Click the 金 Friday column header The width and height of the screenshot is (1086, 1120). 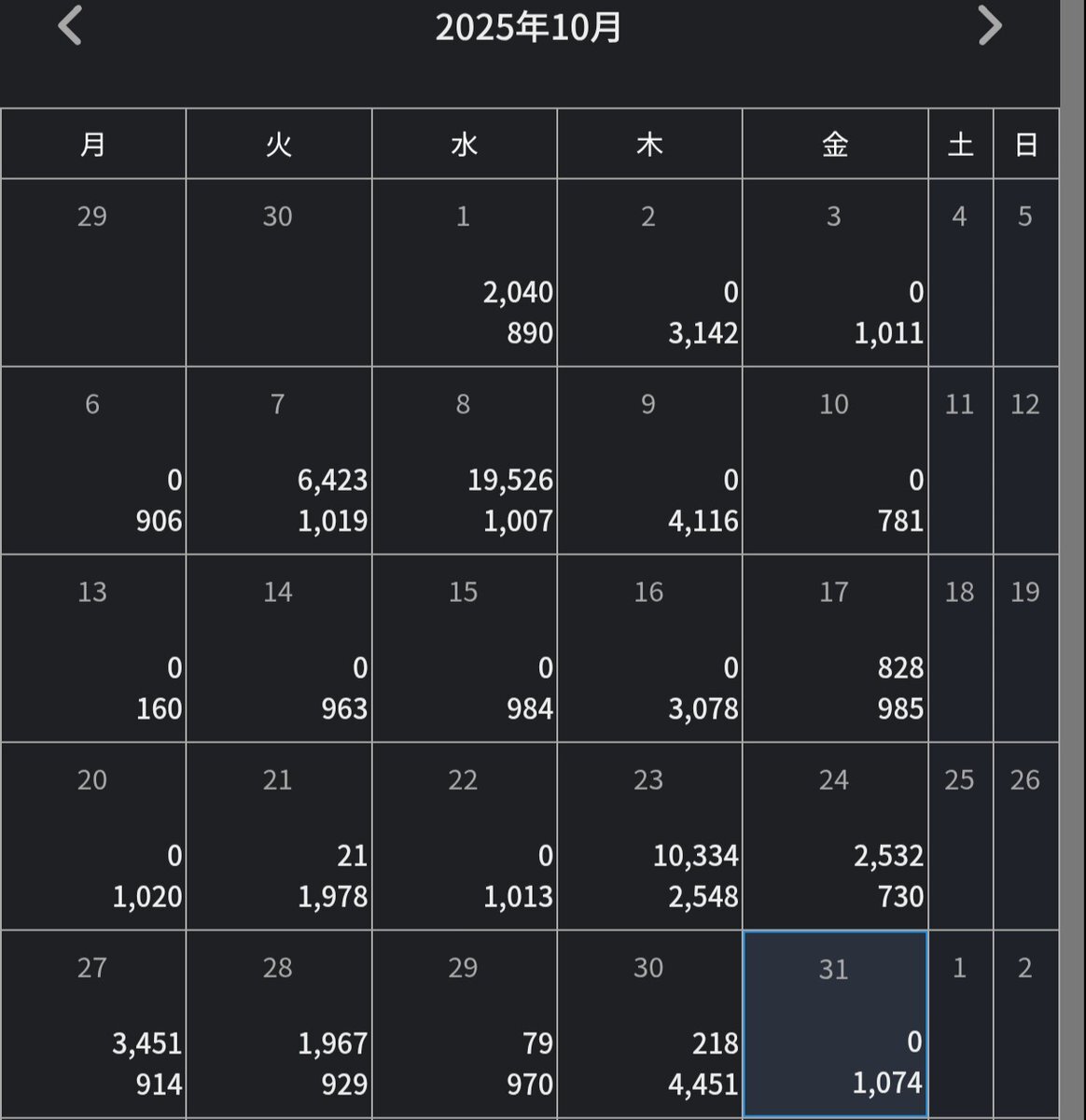click(x=835, y=145)
